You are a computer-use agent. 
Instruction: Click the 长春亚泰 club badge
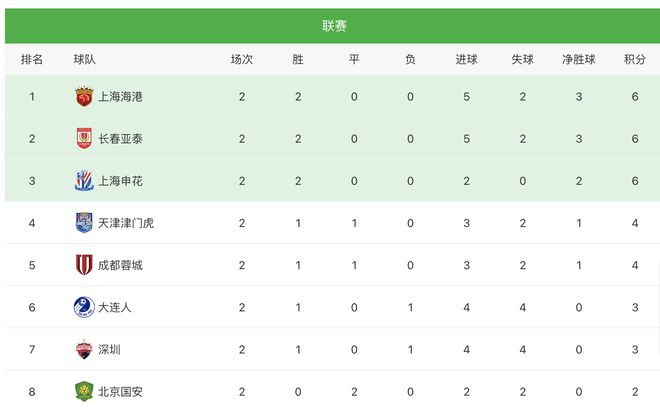[x=84, y=139]
